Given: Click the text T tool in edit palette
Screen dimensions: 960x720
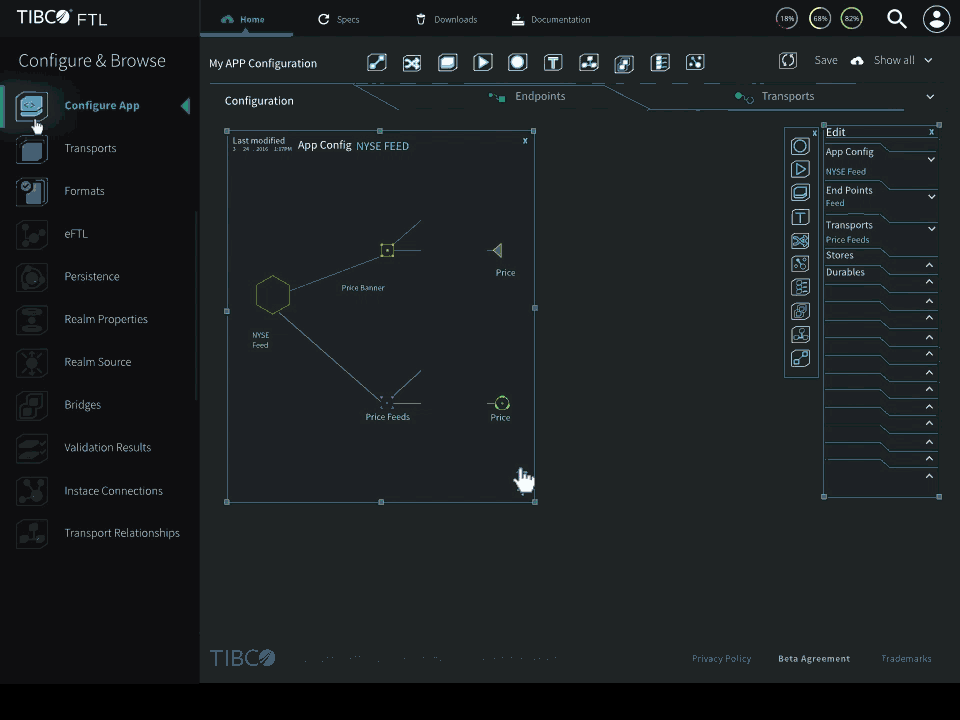Looking at the screenshot, I should (x=800, y=217).
